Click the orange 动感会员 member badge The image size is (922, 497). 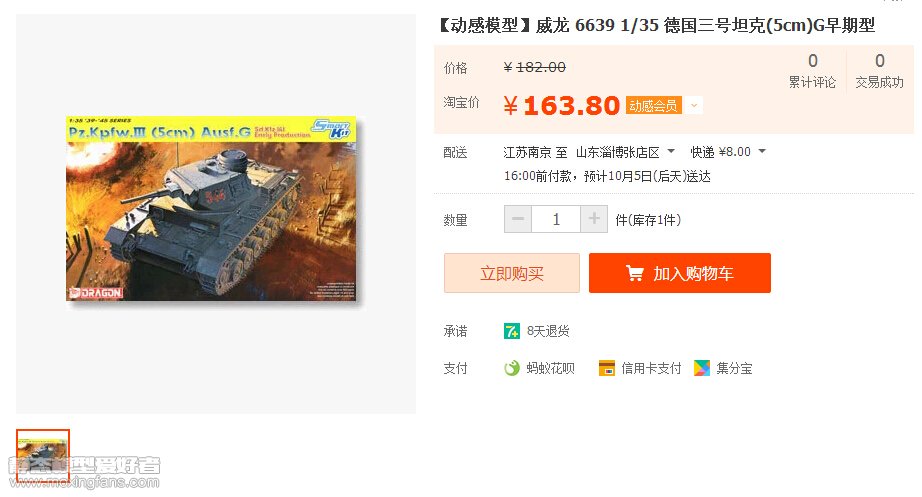pos(653,106)
